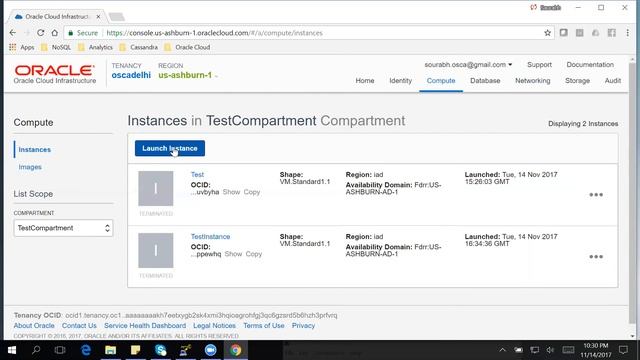Image resolution: width=640 pixels, height=360 pixels.
Task: Open the Test instance link
Action: coord(197,174)
